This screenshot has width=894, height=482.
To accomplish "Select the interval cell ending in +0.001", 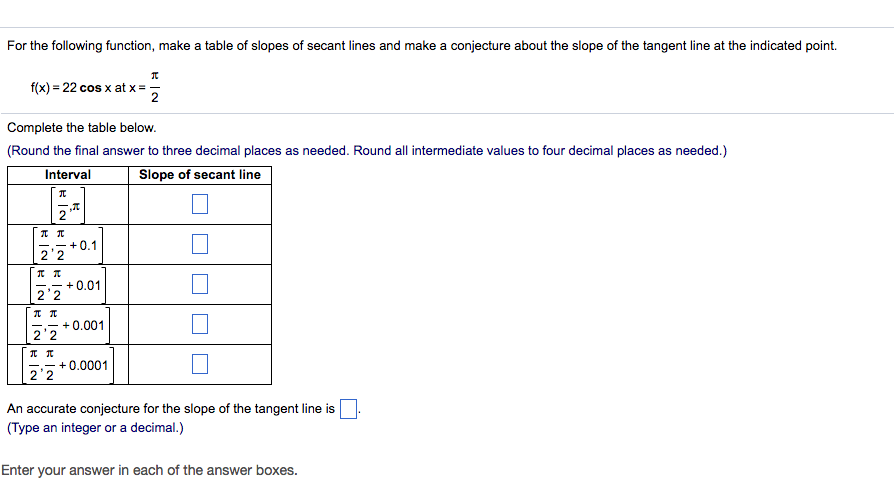I will (x=67, y=325).
